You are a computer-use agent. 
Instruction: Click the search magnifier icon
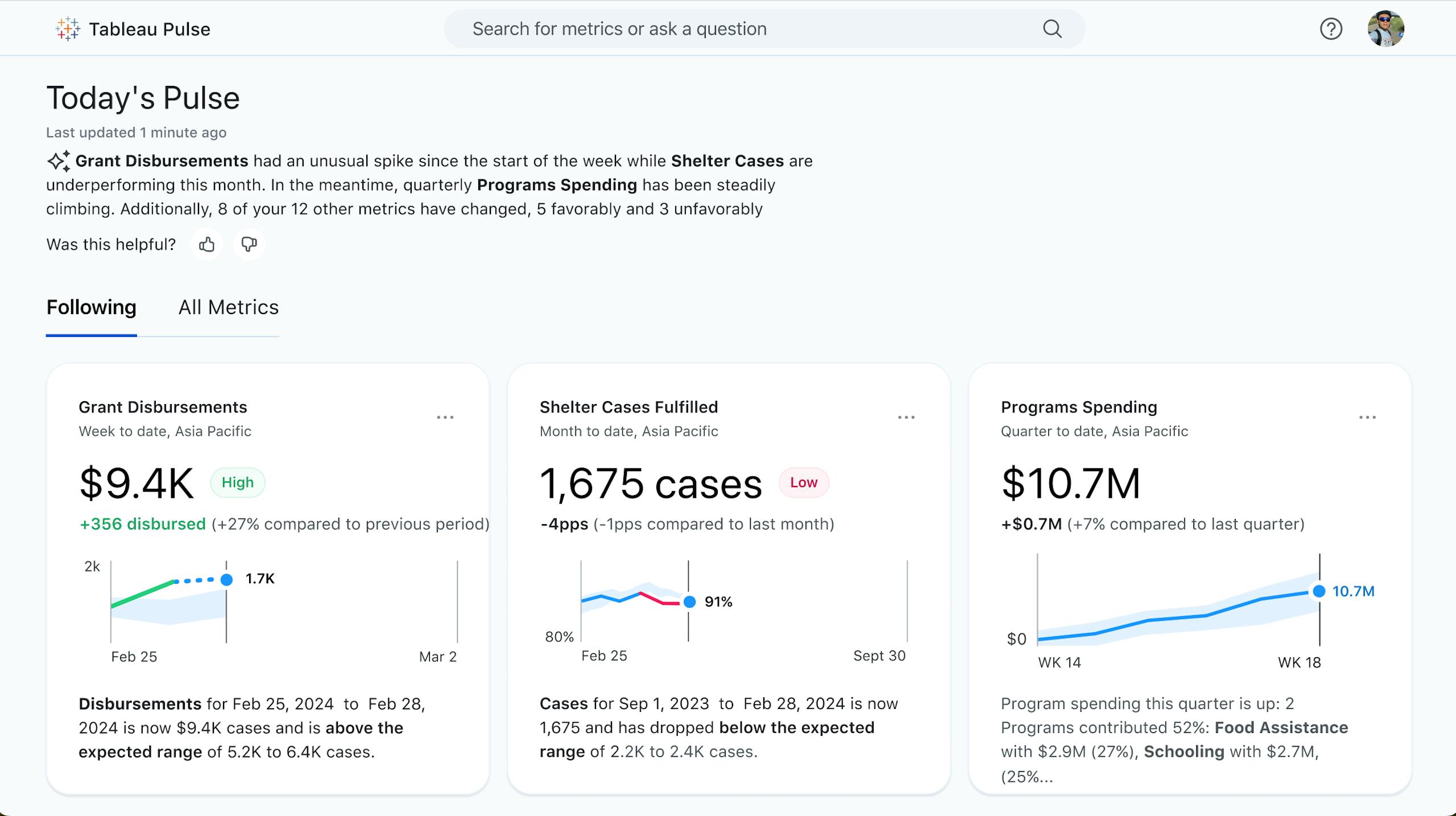(x=1052, y=29)
